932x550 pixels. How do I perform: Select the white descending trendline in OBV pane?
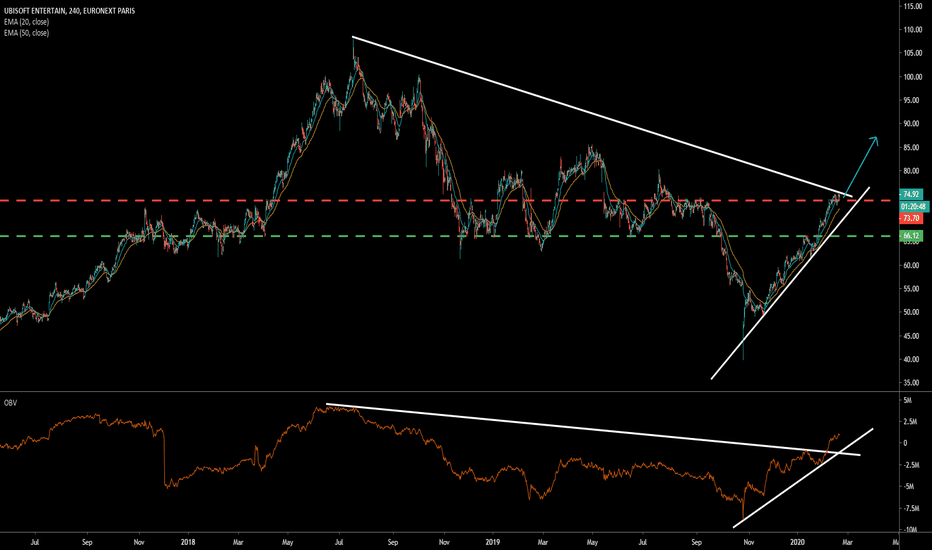(593, 429)
